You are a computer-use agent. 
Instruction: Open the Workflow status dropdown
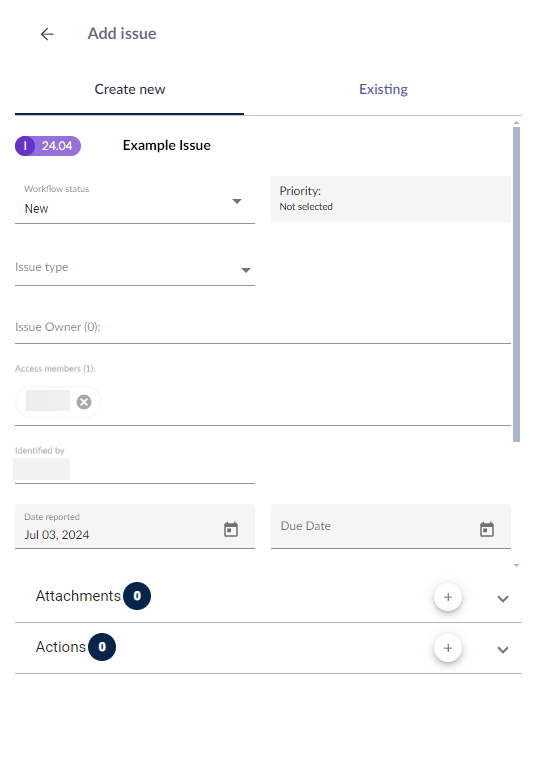[x=135, y=202]
